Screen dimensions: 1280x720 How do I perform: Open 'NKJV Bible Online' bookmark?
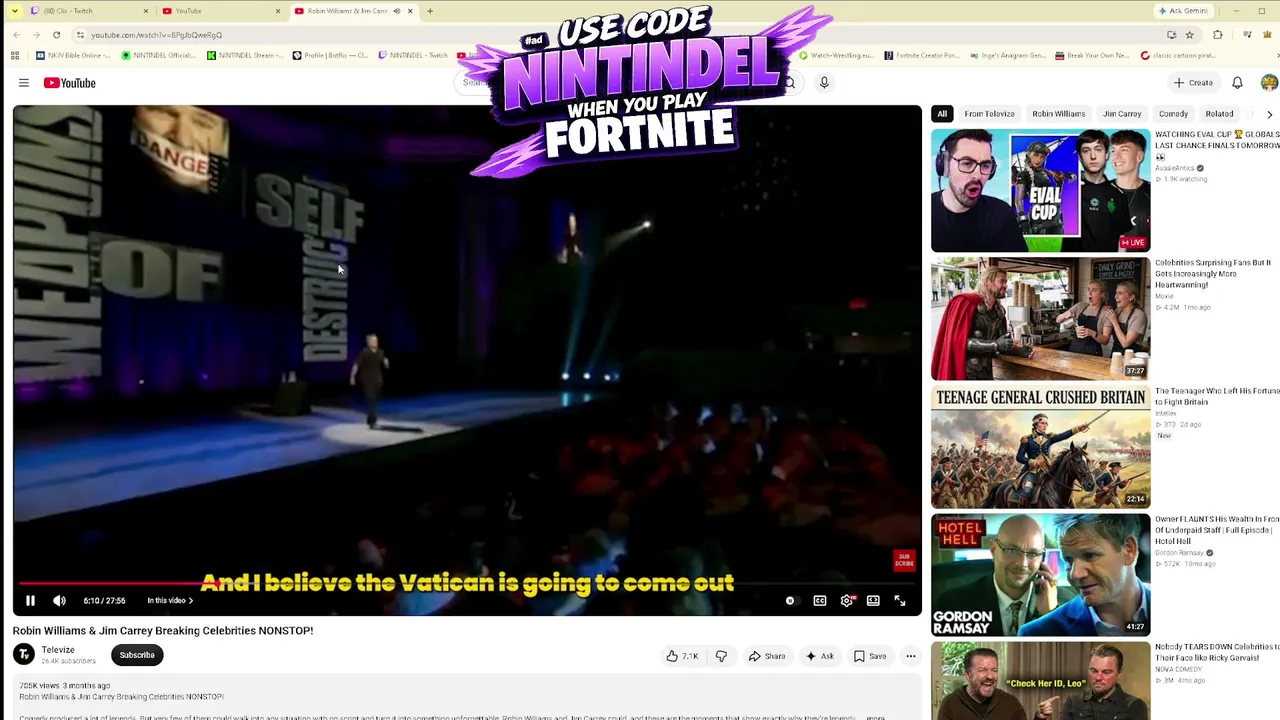click(x=74, y=55)
